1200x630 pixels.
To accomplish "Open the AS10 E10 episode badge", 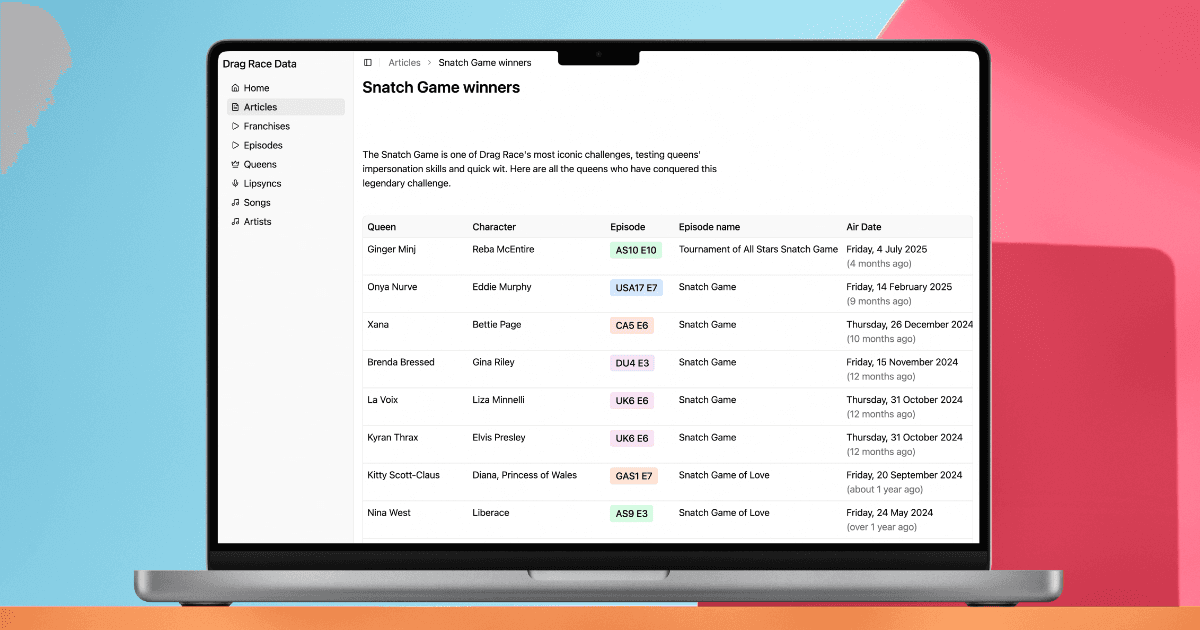I will [x=636, y=250].
